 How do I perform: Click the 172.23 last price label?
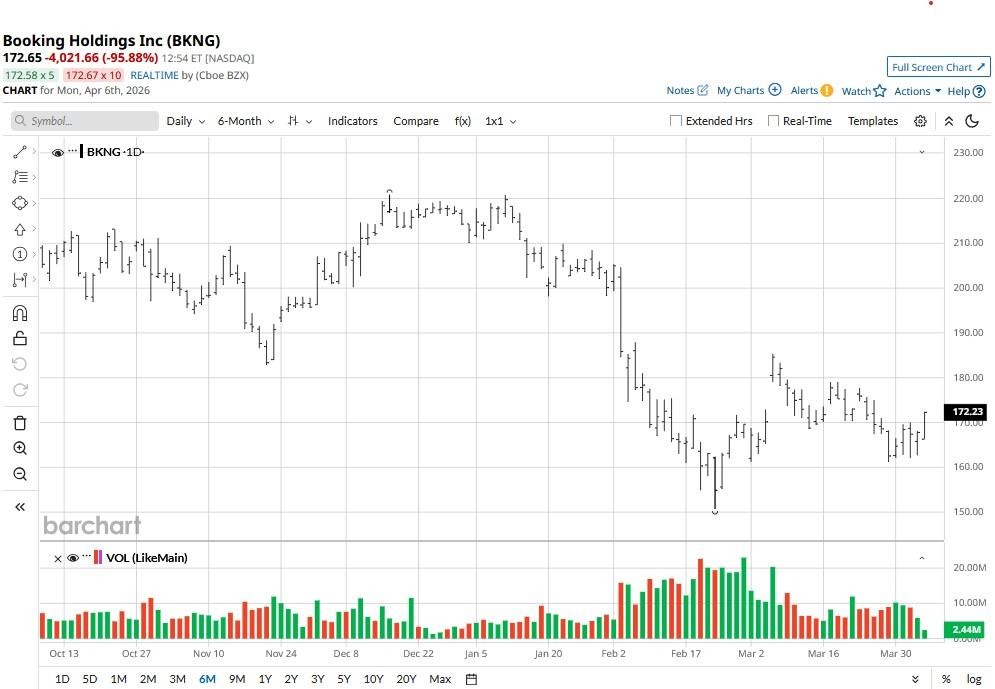[x=966, y=412]
